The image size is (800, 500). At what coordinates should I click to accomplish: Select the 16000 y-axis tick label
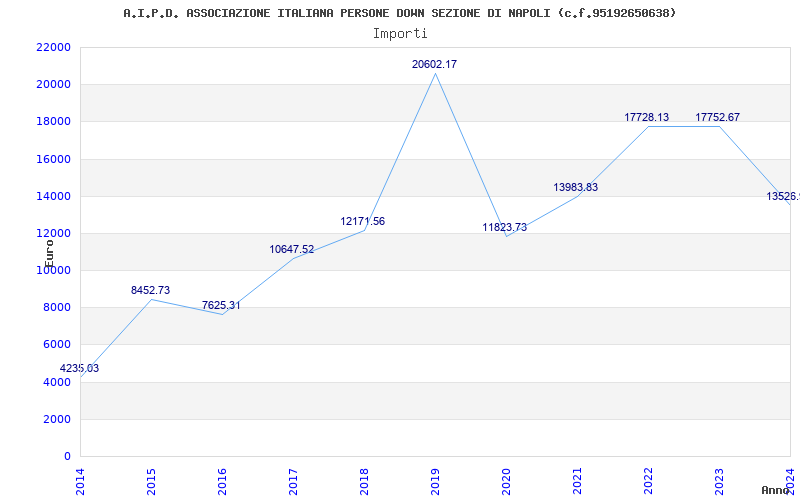pos(53,159)
